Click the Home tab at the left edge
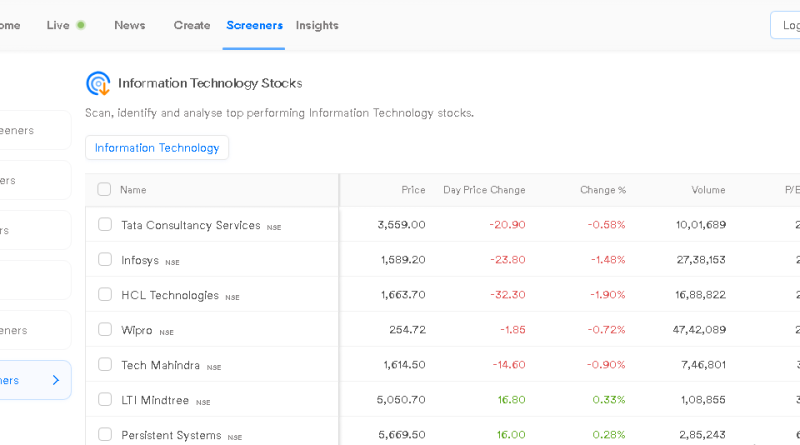 [9, 25]
